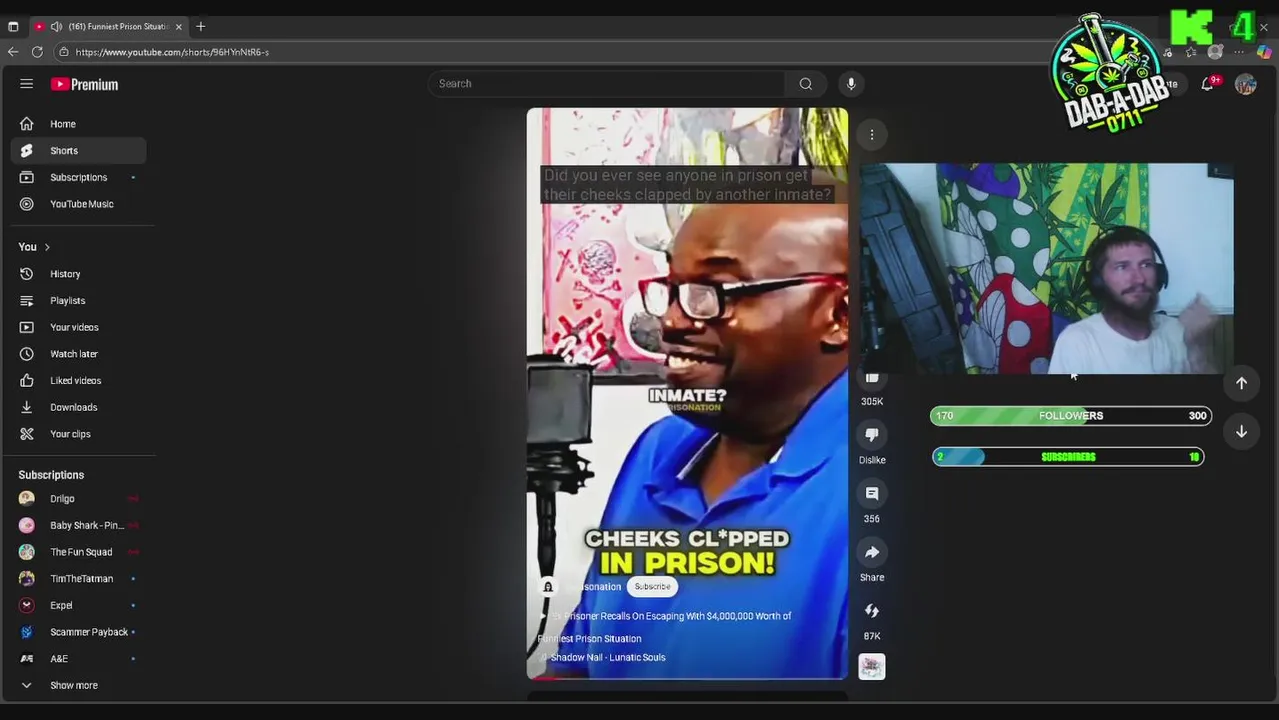Open Liked videos
This screenshot has height=720, width=1279.
pos(78,381)
